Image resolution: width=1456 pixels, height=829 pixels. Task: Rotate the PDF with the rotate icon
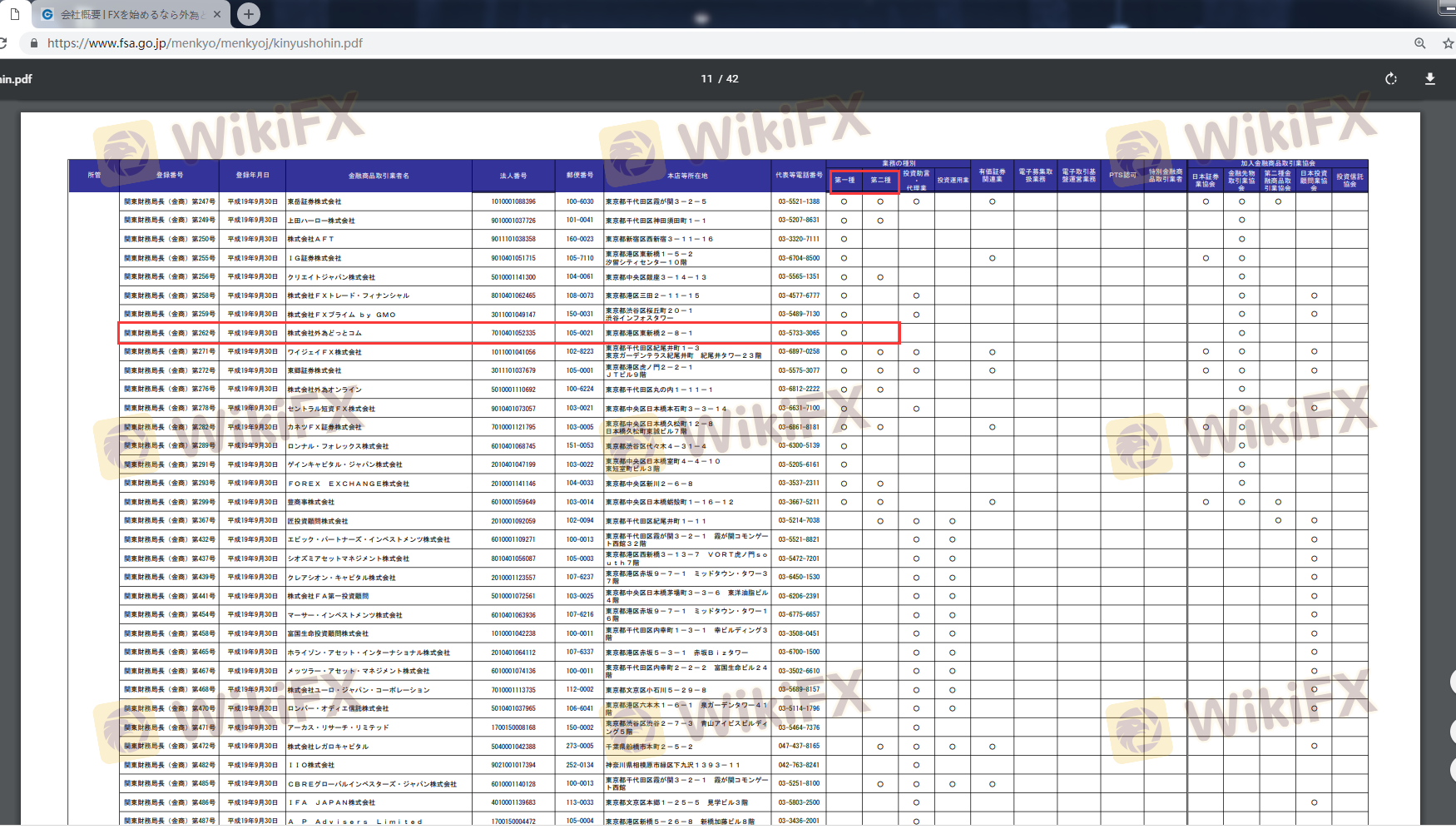point(1391,79)
